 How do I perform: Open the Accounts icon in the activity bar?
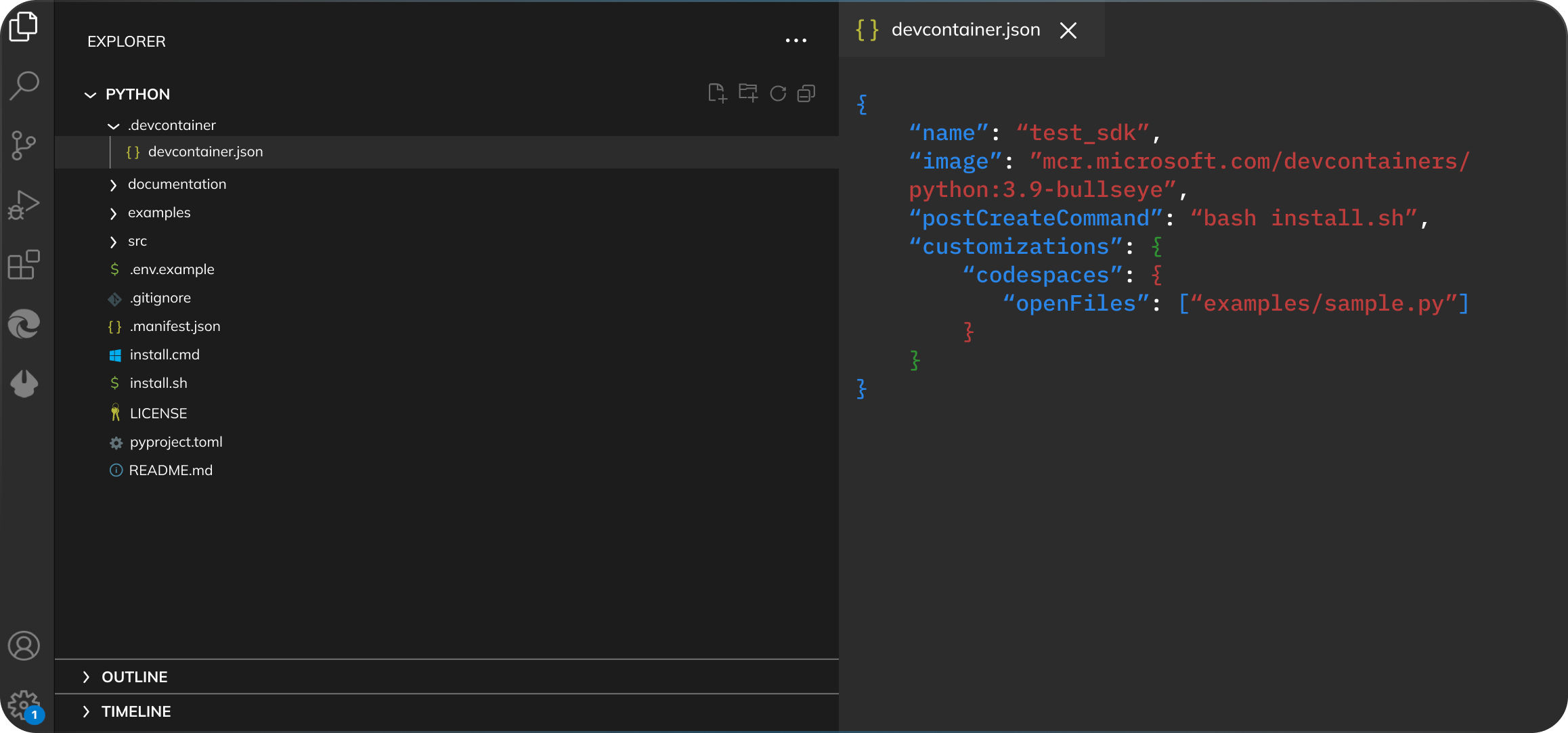coord(24,646)
